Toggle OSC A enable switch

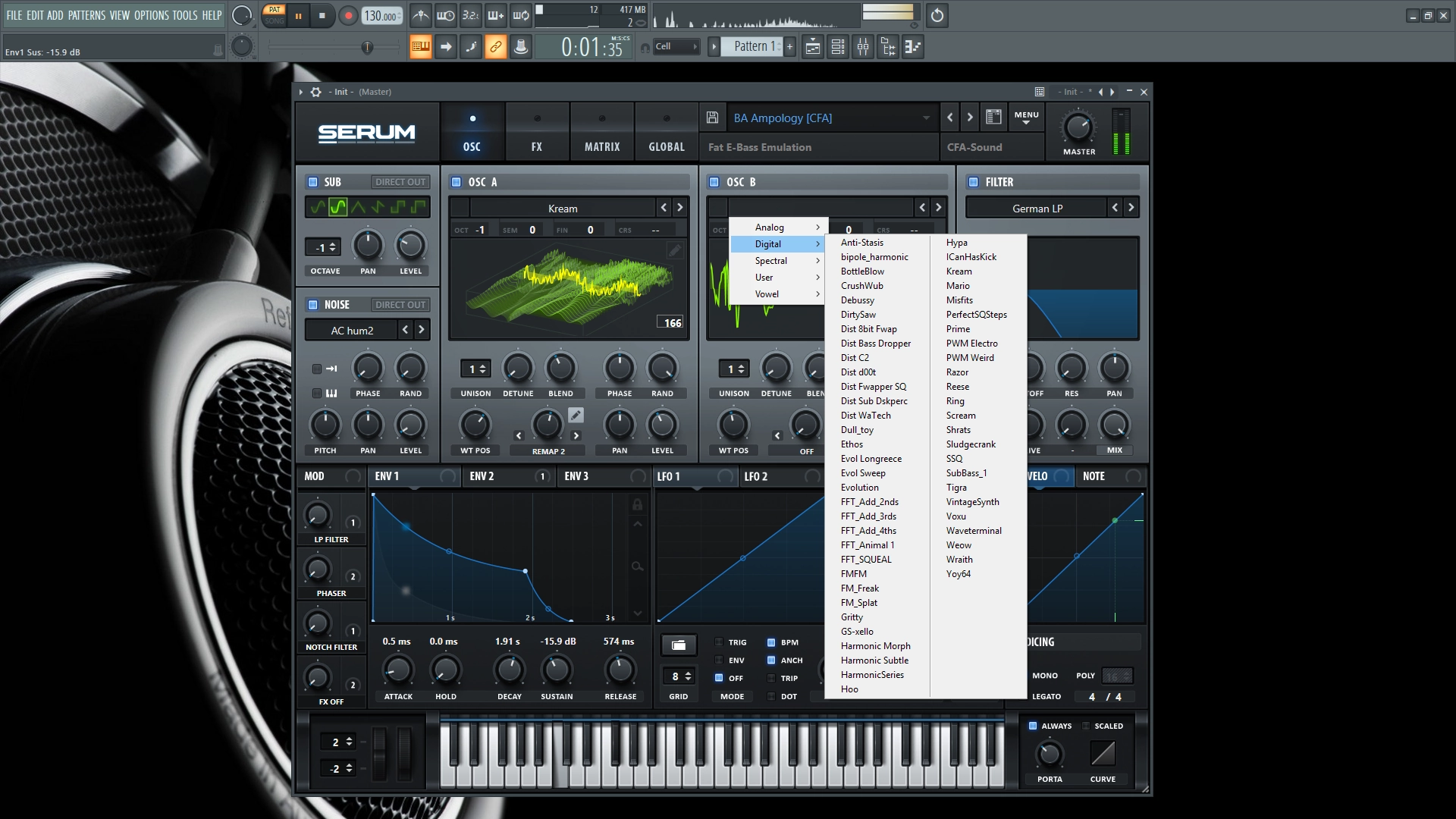(457, 182)
